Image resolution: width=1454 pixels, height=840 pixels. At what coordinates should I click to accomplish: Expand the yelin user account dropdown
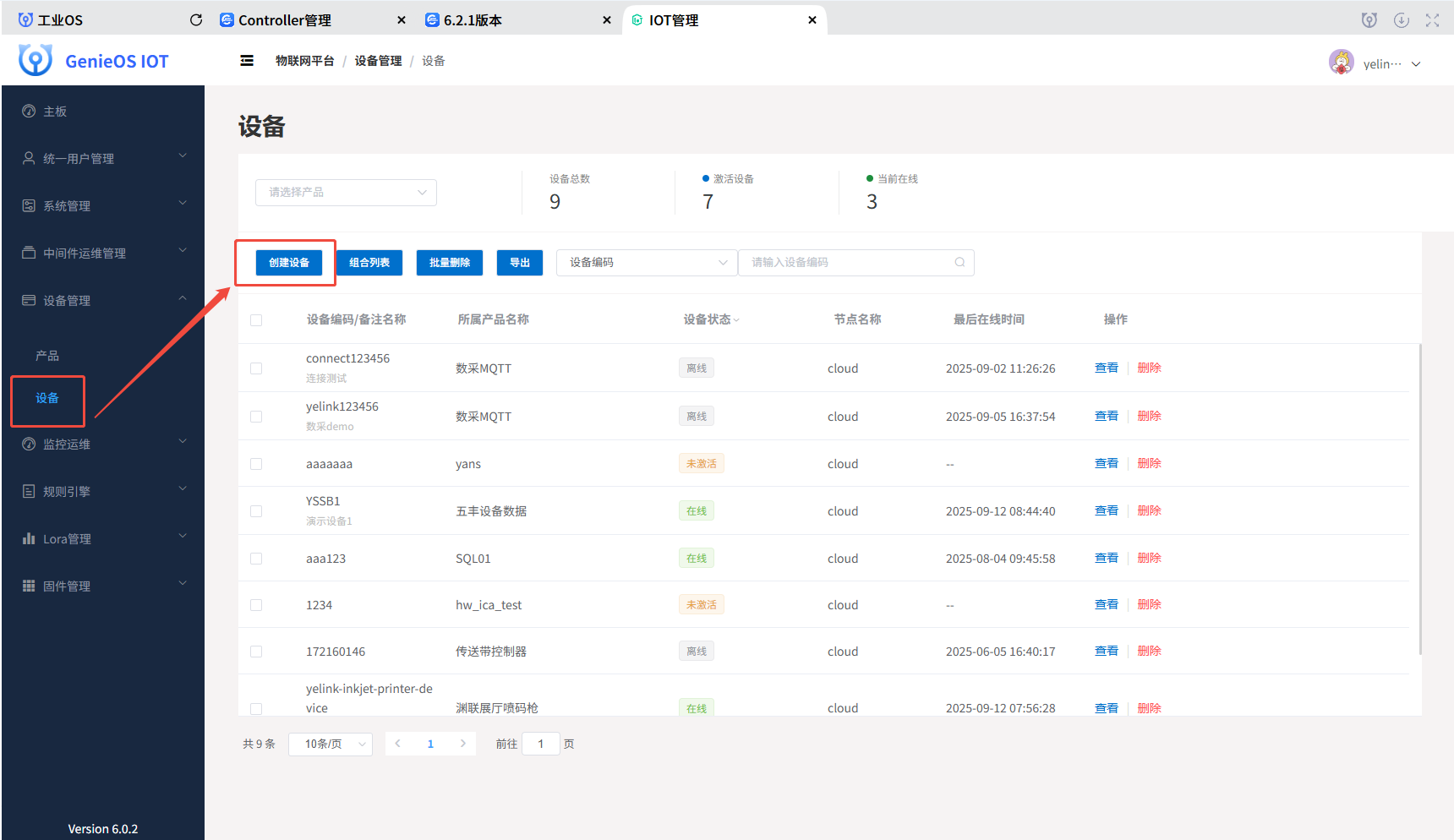[1417, 63]
